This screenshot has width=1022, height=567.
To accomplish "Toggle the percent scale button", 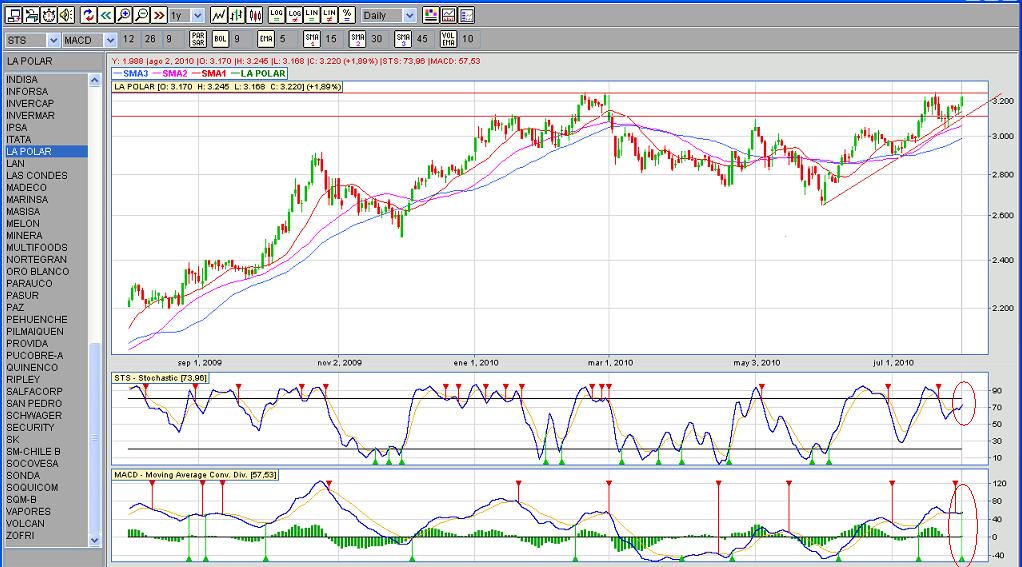I will (x=346, y=15).
